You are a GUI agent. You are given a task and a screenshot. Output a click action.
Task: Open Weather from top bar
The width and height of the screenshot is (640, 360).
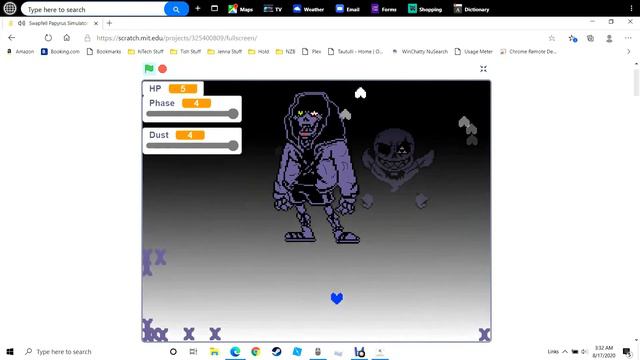(308, 9)
